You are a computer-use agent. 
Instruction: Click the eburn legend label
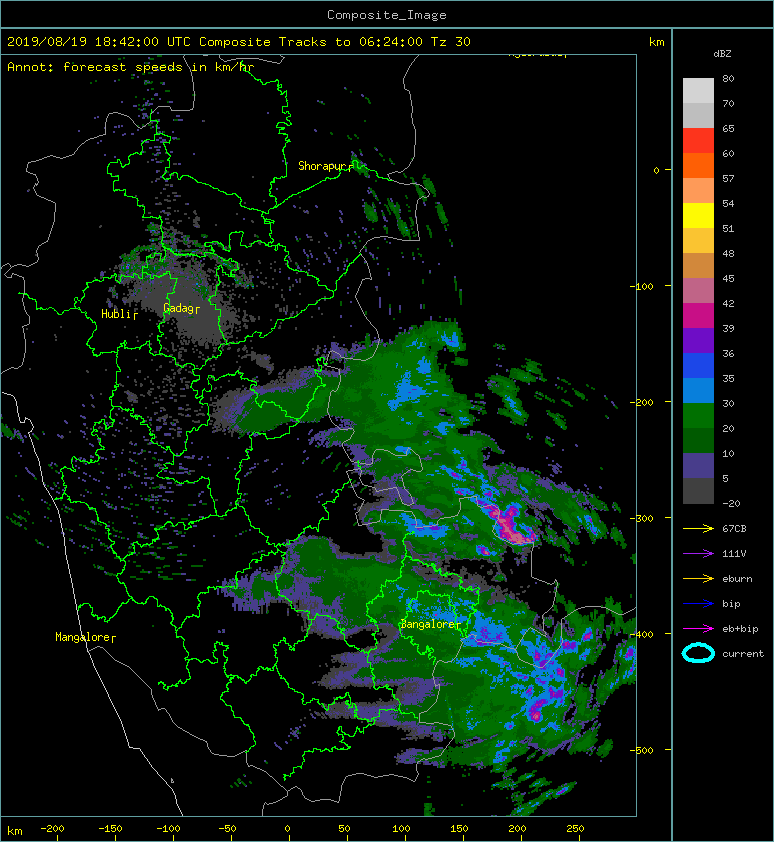[x=737, y=578]
